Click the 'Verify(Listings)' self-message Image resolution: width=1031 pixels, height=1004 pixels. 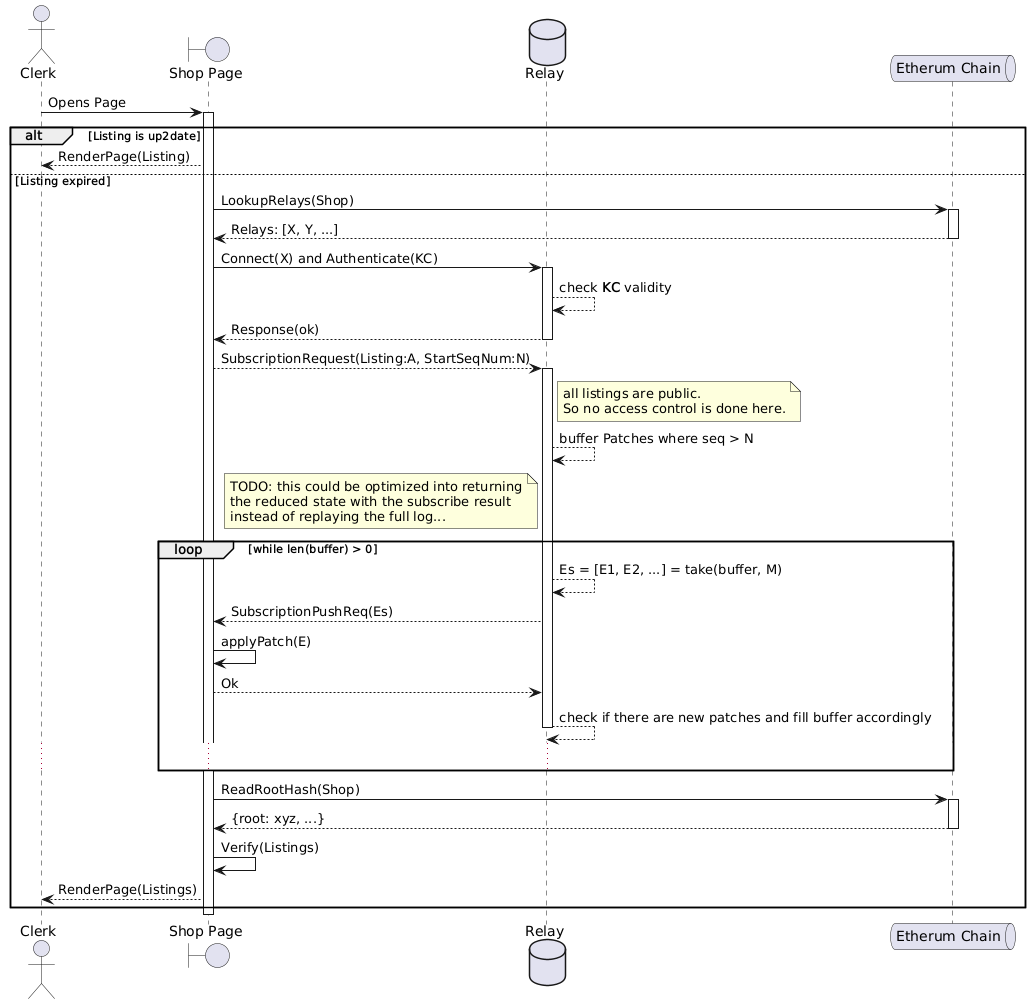click(270, 848)
